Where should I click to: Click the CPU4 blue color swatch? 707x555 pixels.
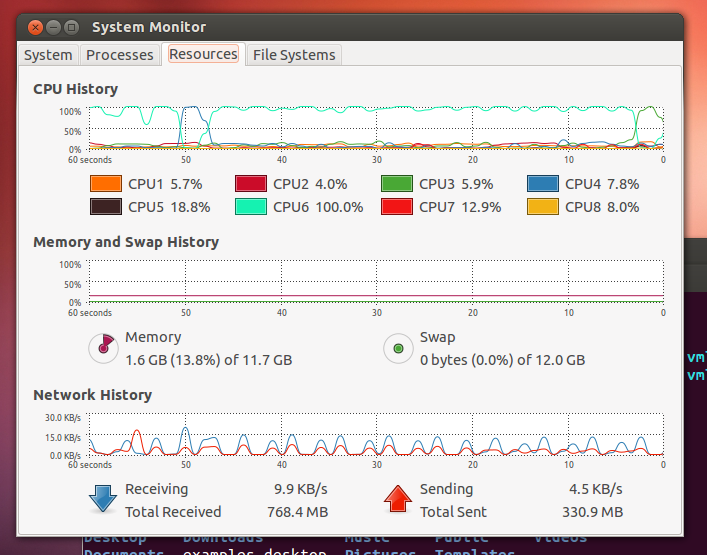tap(543, 184)
